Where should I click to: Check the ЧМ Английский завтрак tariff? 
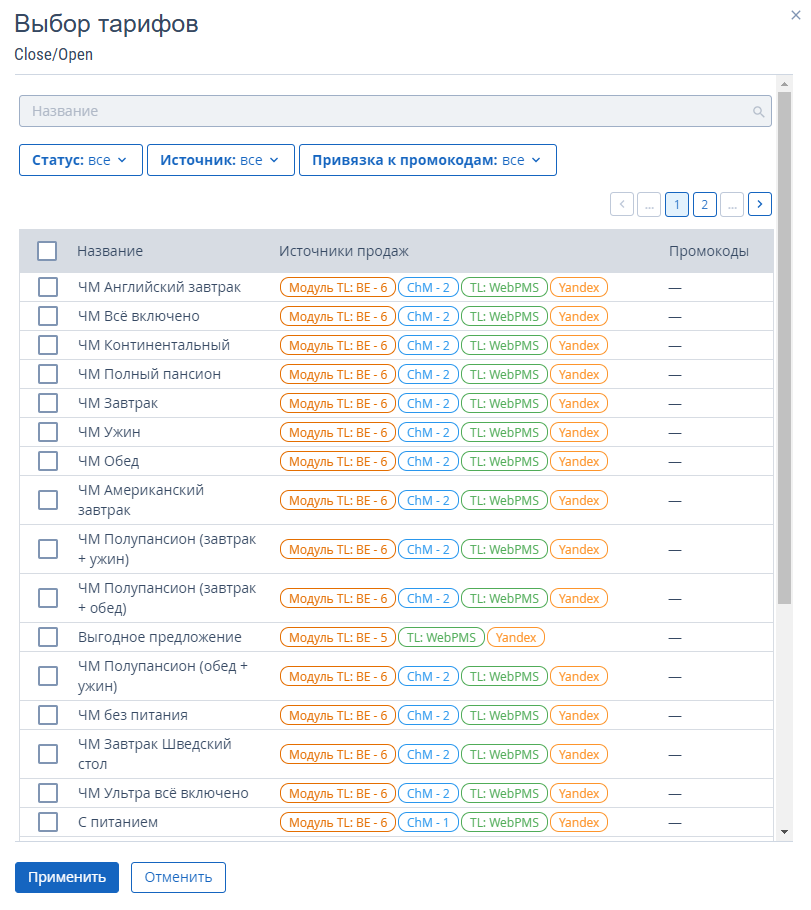[48, 287]
